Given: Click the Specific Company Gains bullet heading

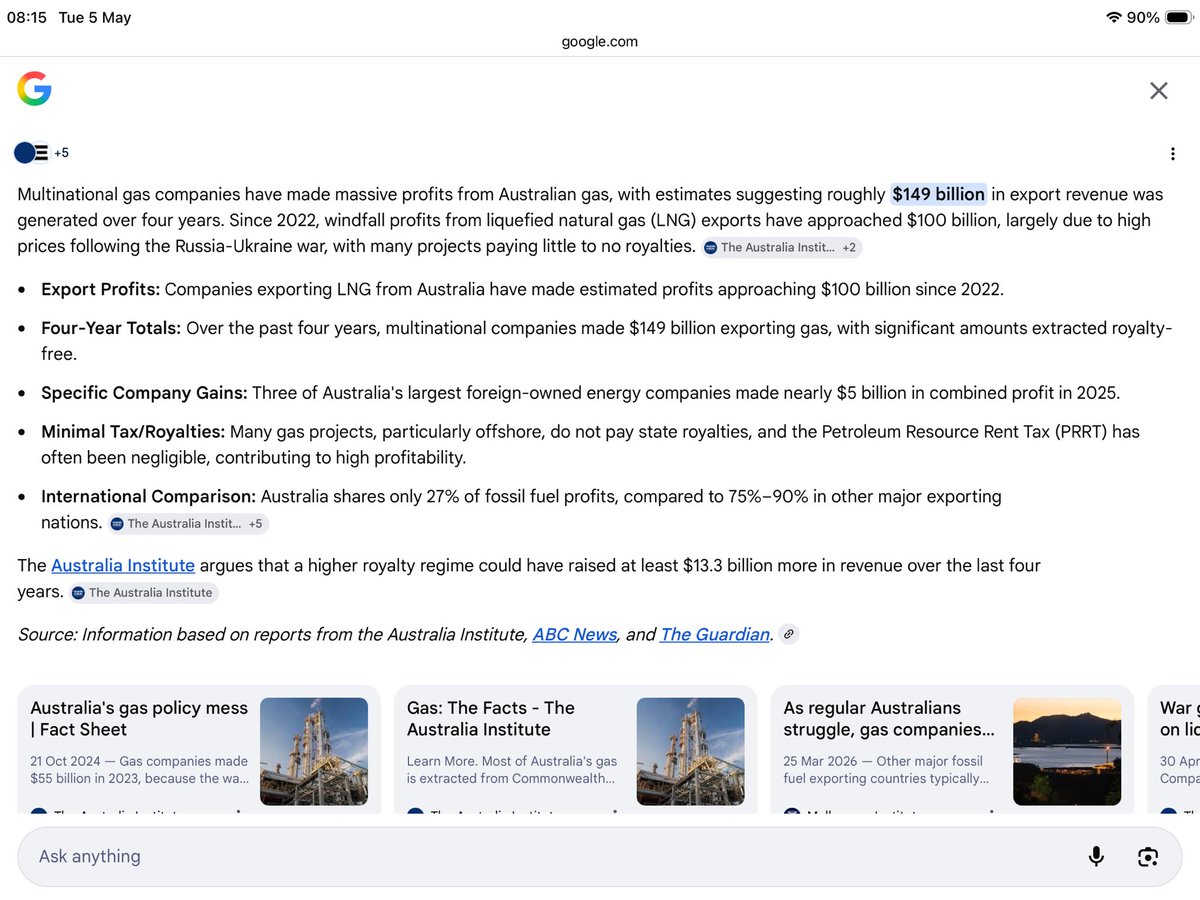Looking at the screenshot, I should point(144,393).
